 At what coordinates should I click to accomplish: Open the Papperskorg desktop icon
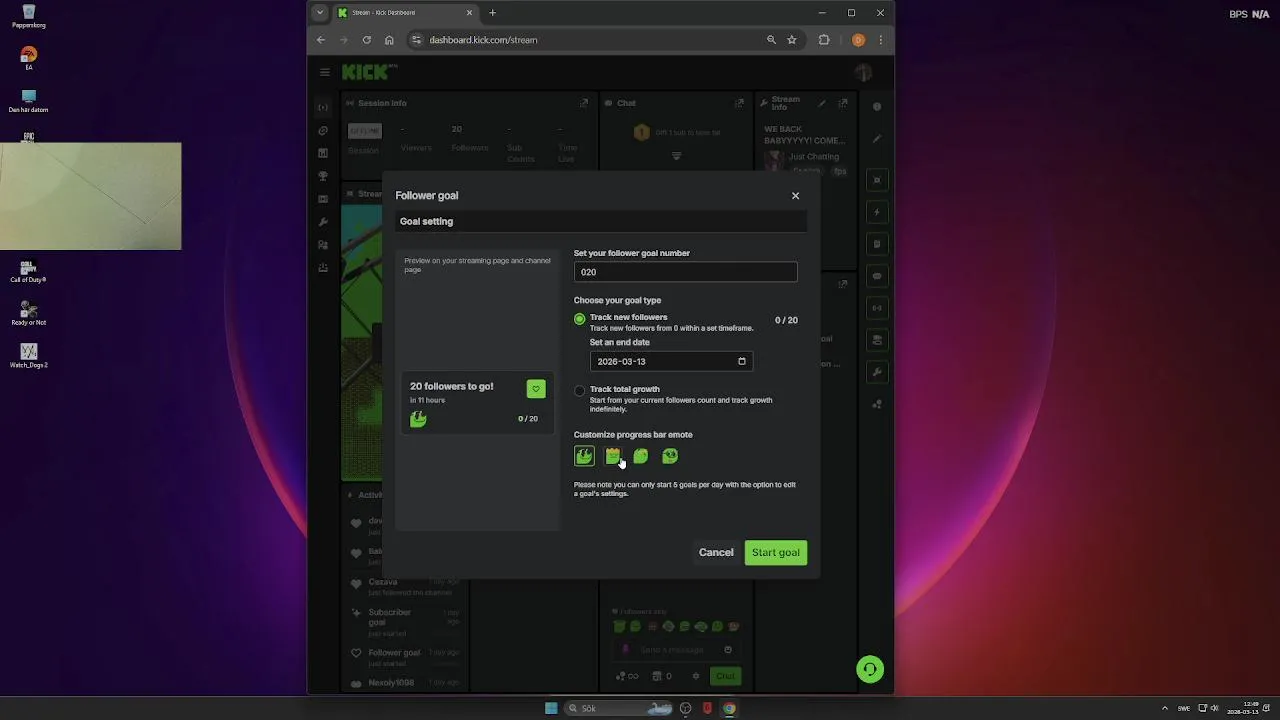[x=28, y=17]
